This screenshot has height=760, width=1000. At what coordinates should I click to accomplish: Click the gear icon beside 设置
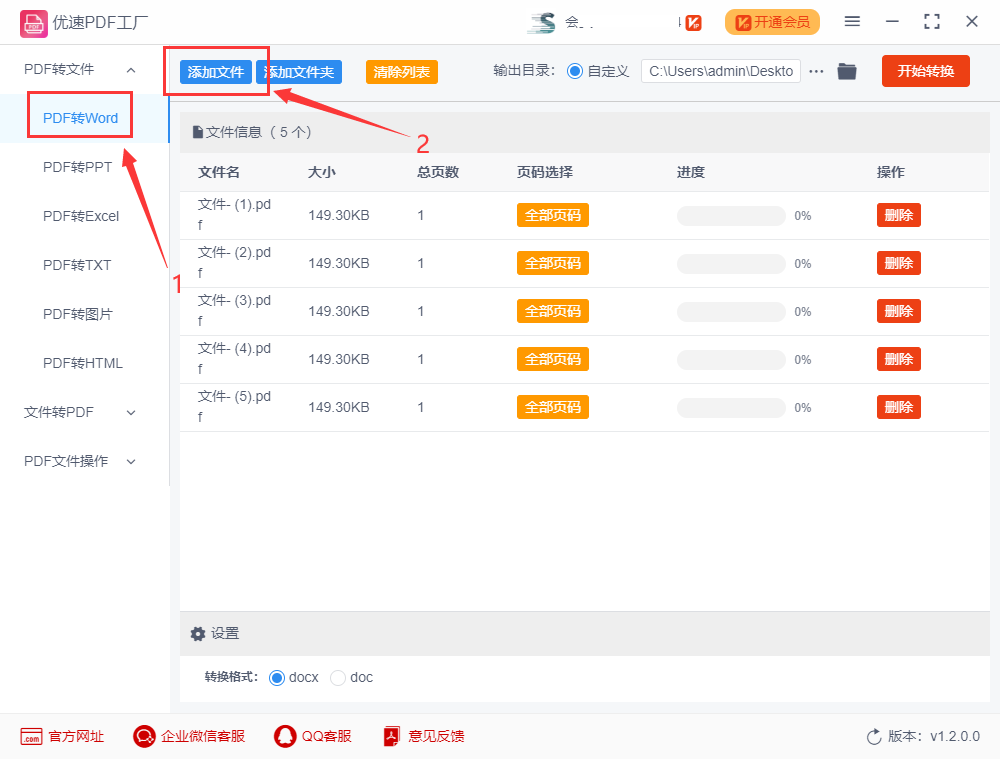198,634
